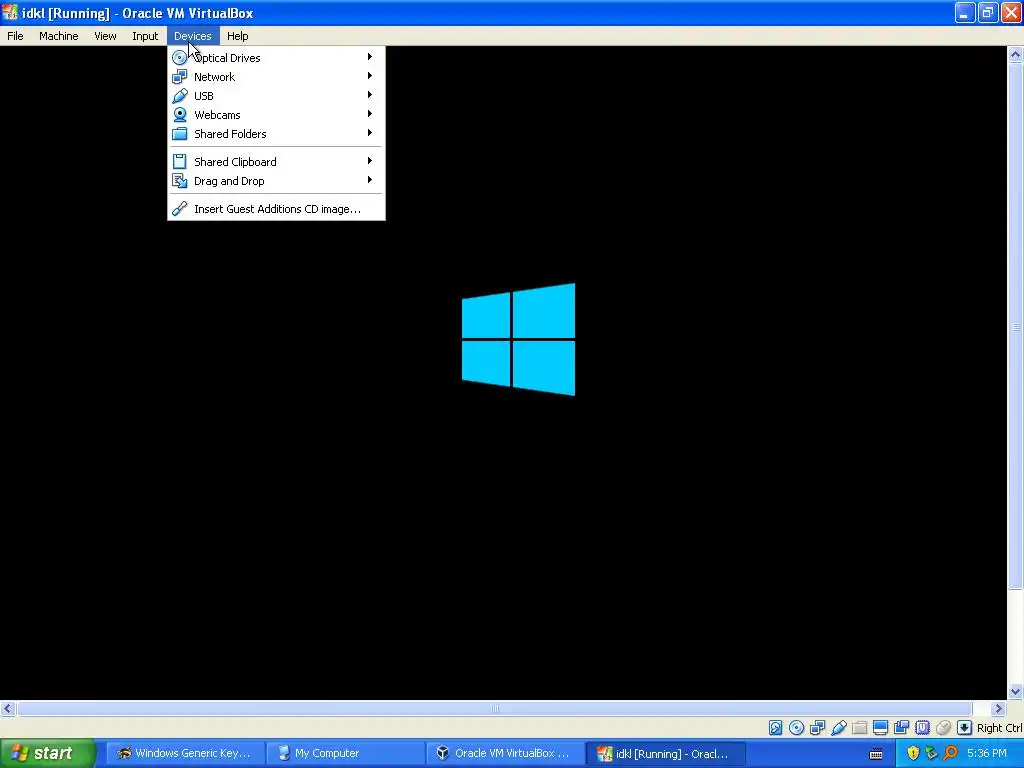Click the Drag and Drop icon
This screenshot has height=768, width=1024.
tap(180, 180)
